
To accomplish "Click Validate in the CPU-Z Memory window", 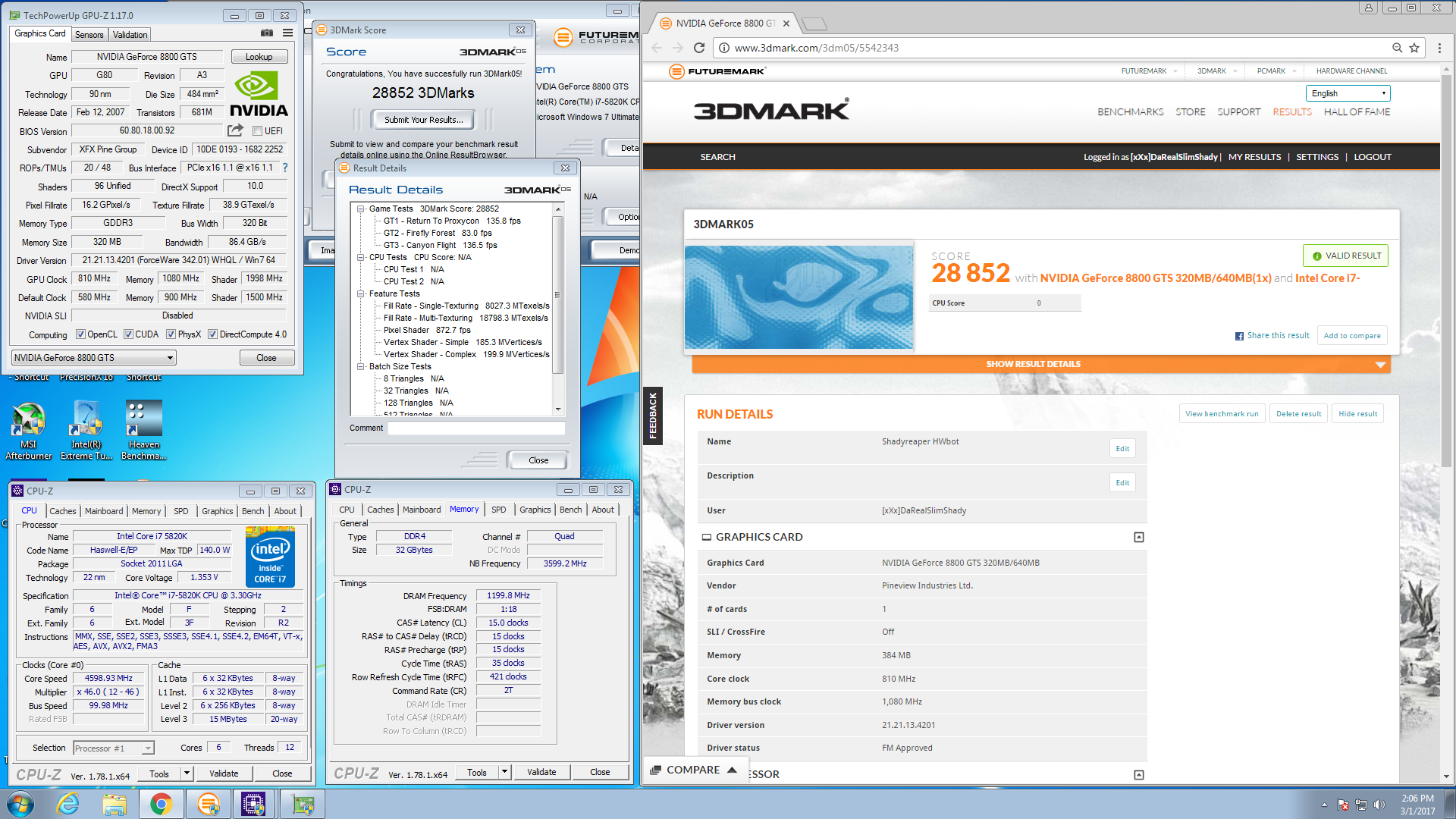I will [x=541, y=772].
